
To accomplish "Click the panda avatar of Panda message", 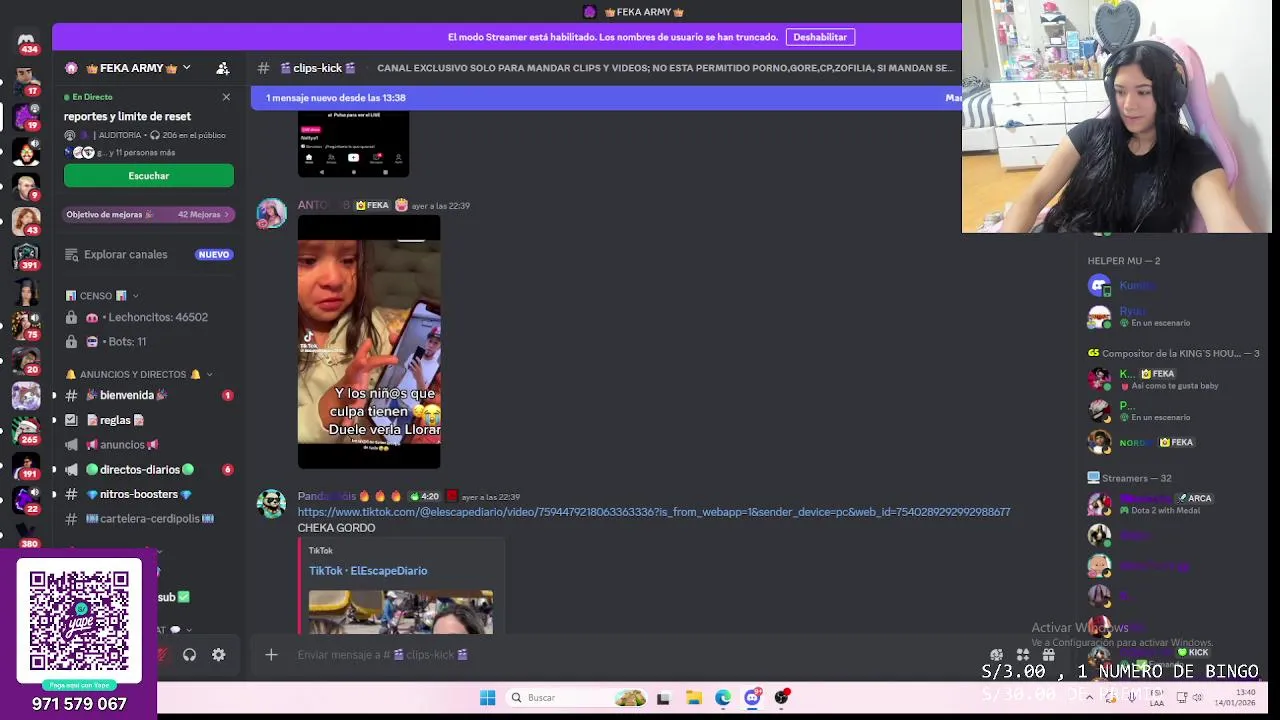I will click(271, 503).
